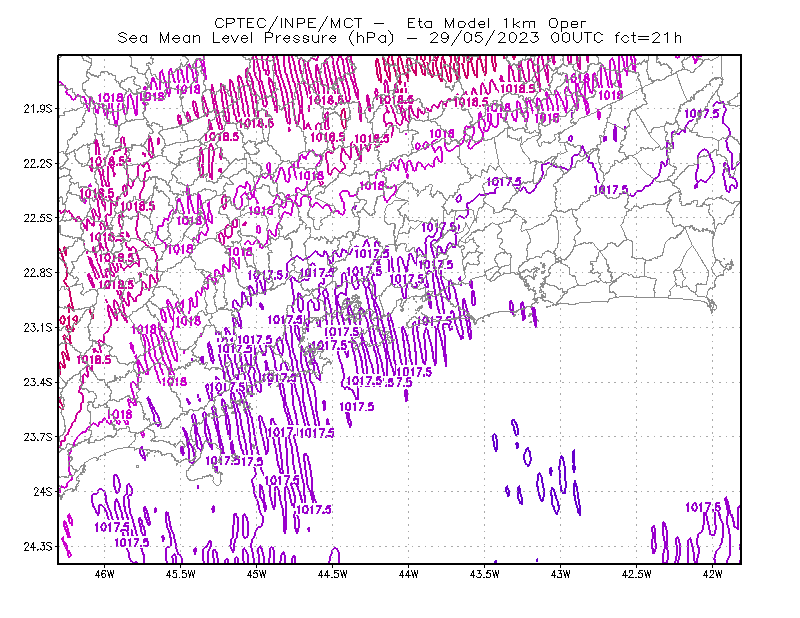The width and height of the screenshot is (800, 618).
Task: Select the "00UTC" time text
Action: coord(577,38)
